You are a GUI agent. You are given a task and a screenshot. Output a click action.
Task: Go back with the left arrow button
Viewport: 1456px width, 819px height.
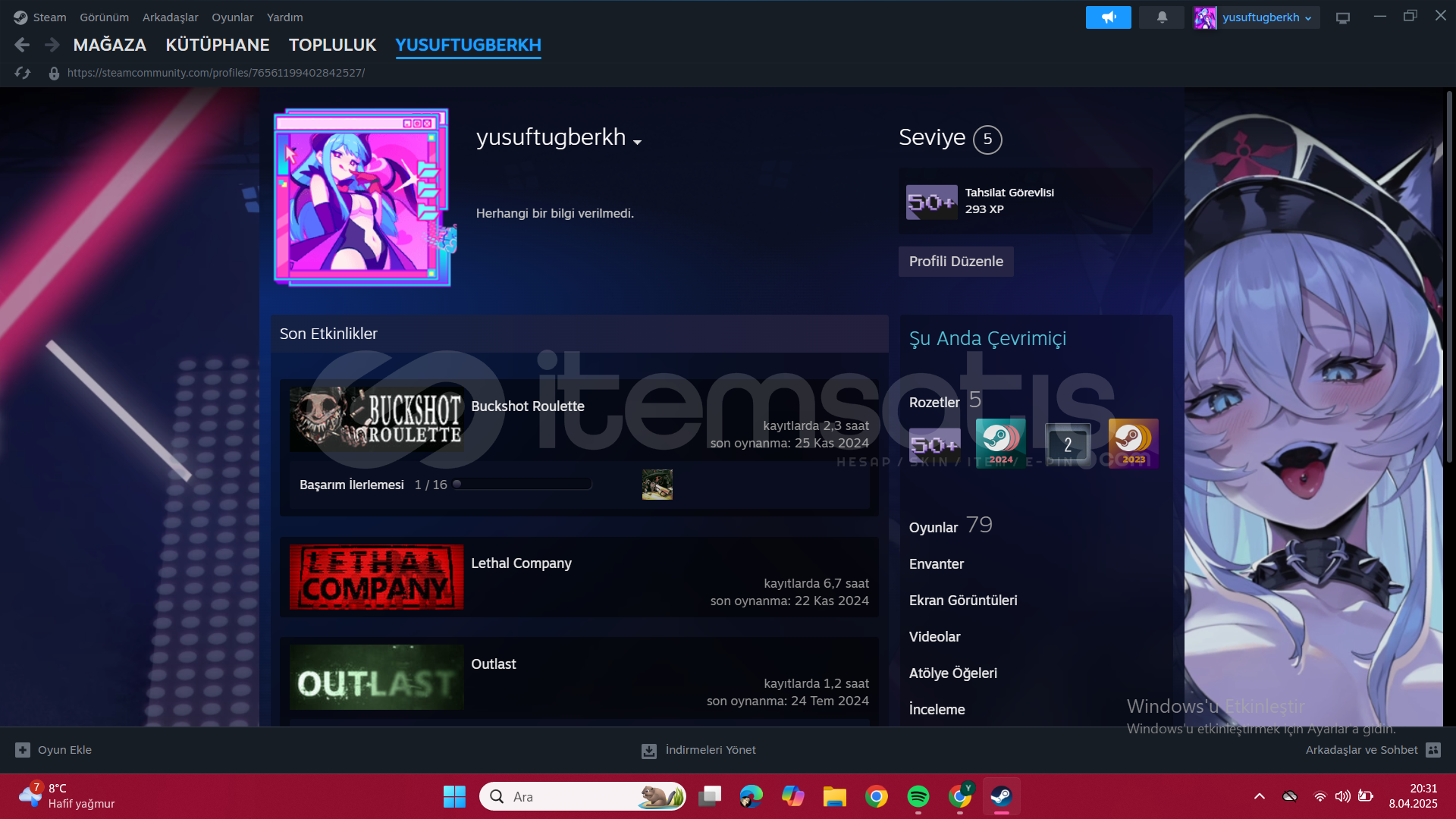[22, 45]
